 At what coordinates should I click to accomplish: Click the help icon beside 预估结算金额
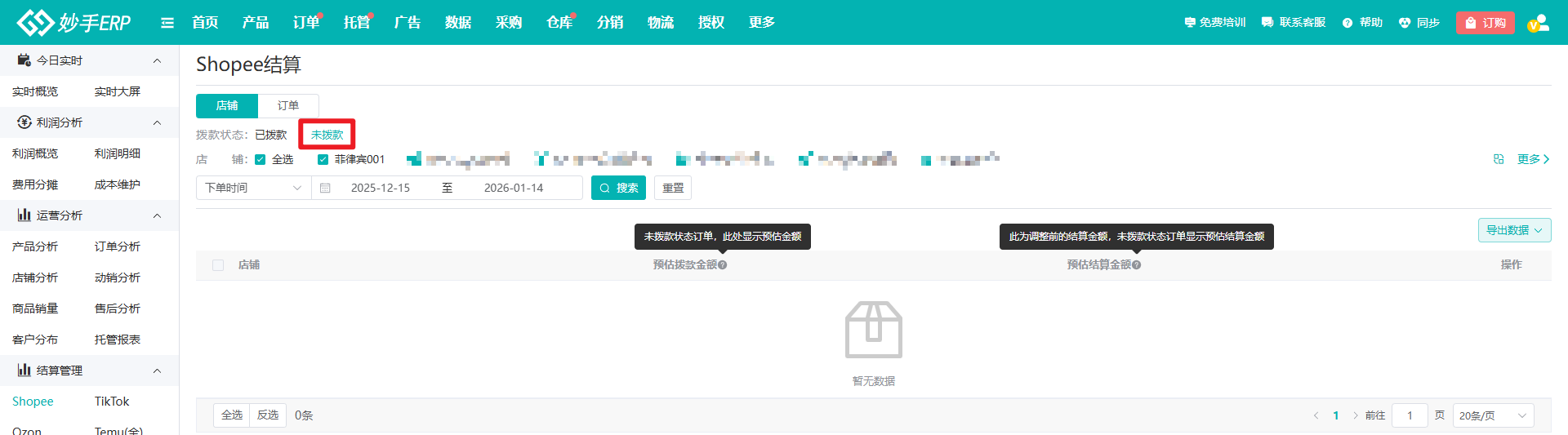(x=1137, y=265)
